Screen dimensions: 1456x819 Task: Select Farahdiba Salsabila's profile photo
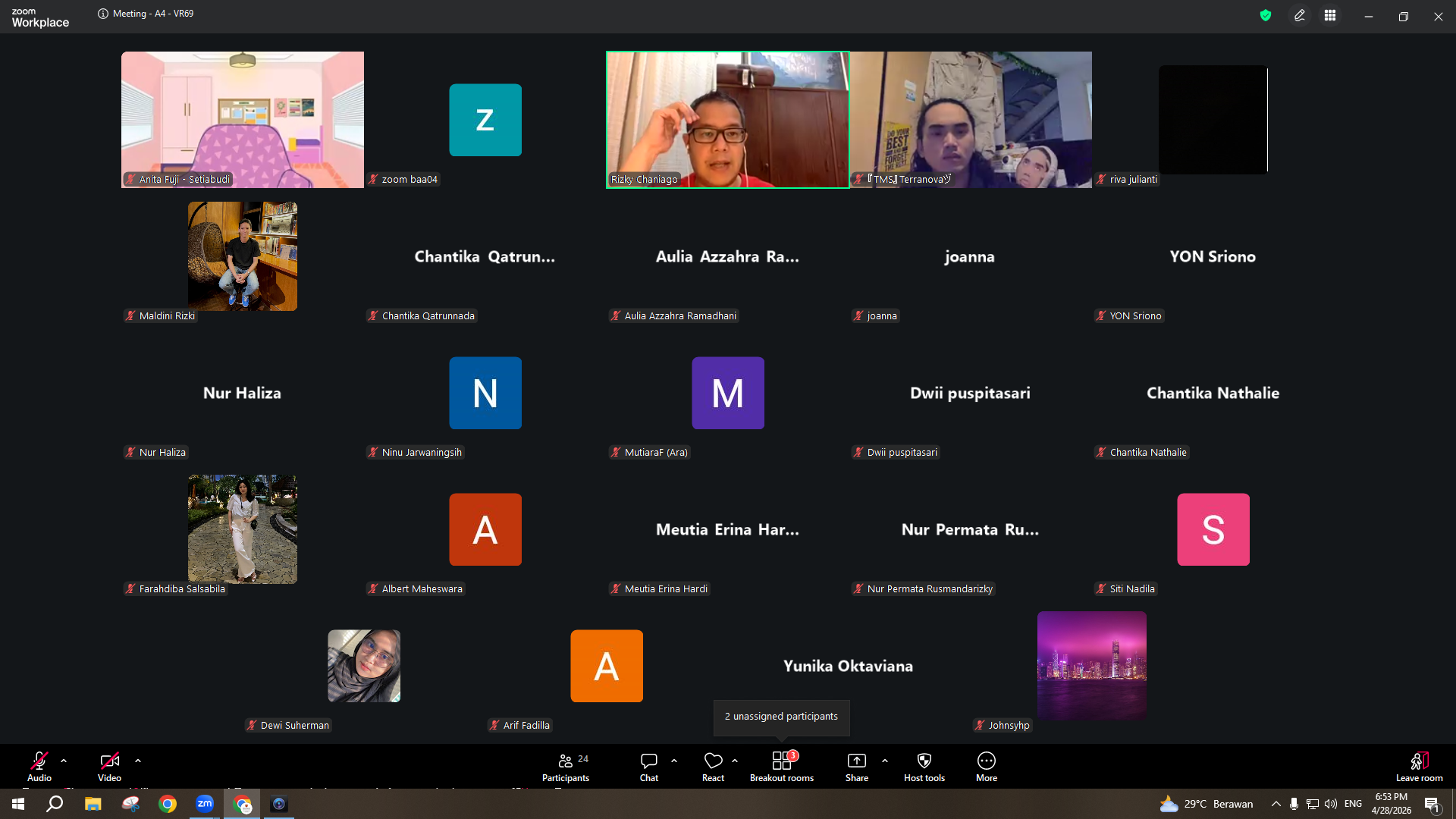243,529
